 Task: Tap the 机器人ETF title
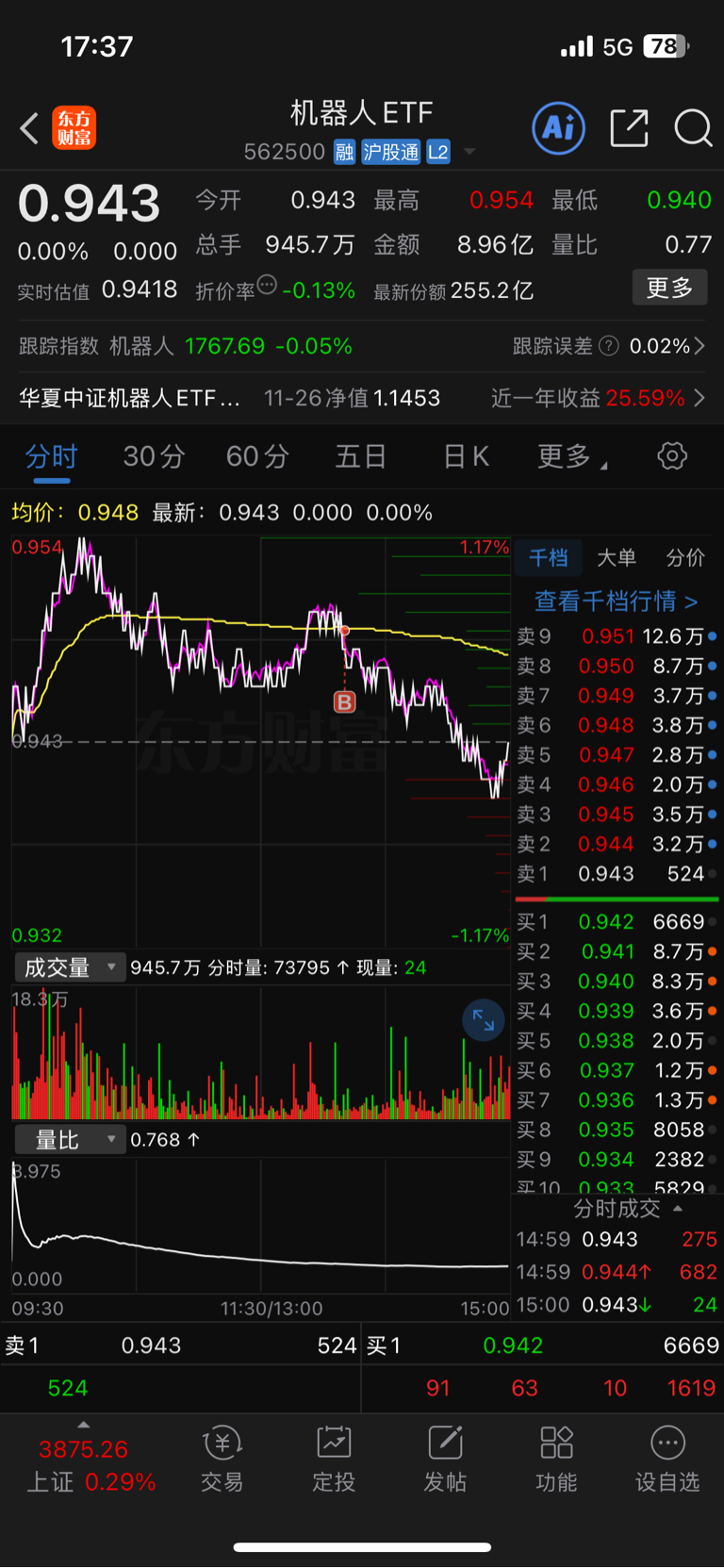[361, 114]
